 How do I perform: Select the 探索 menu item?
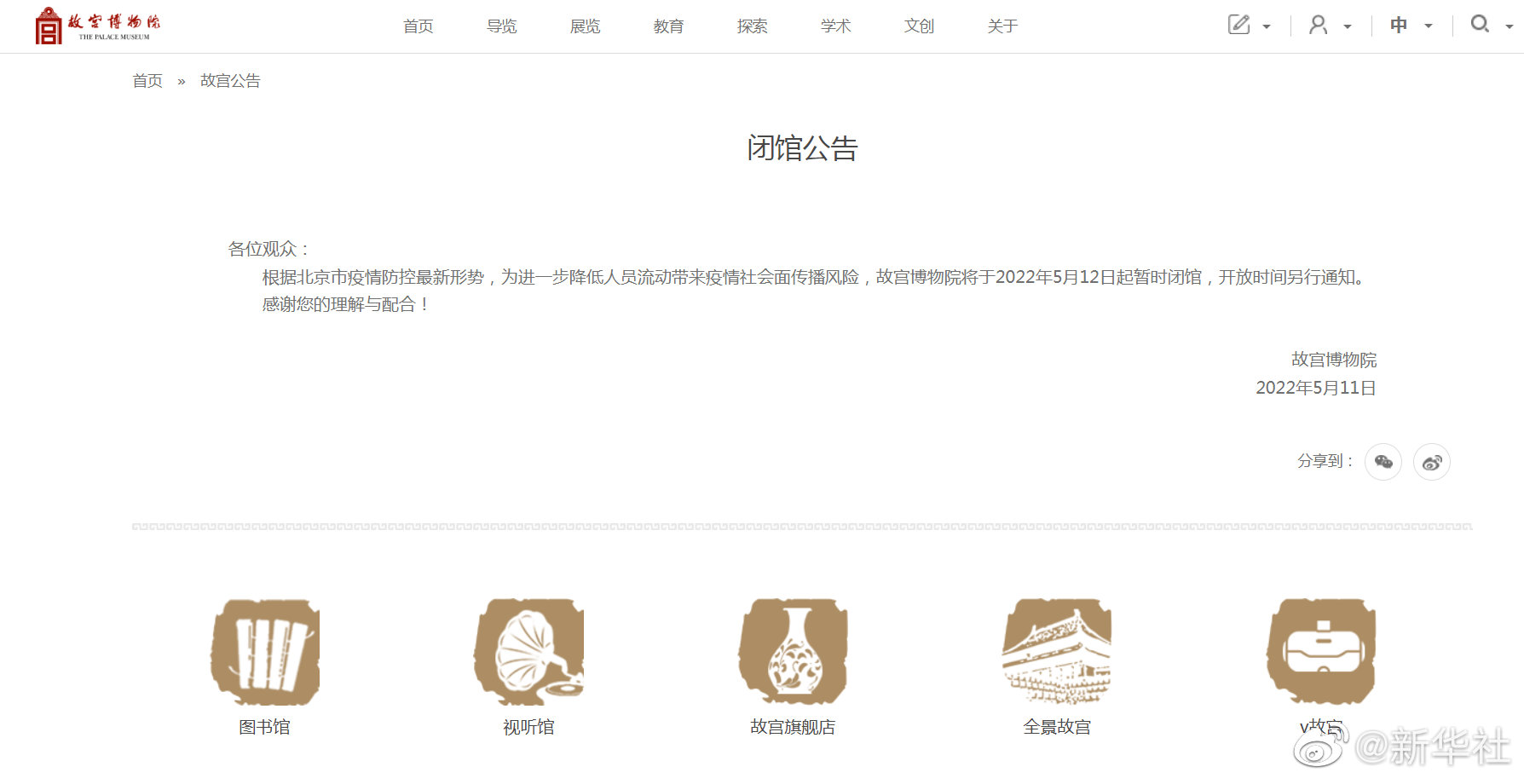pos(752,26)
